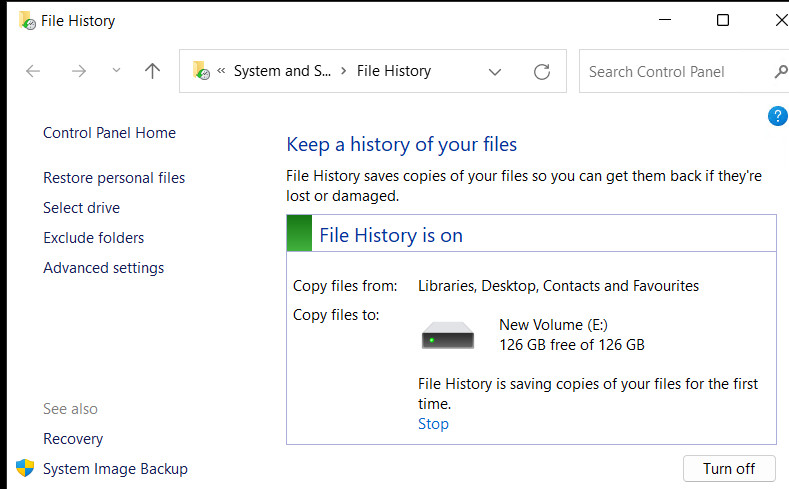Viewport: 789px width, 489px height.
Task: Open Restore personal files
Action: click(114, 178)
